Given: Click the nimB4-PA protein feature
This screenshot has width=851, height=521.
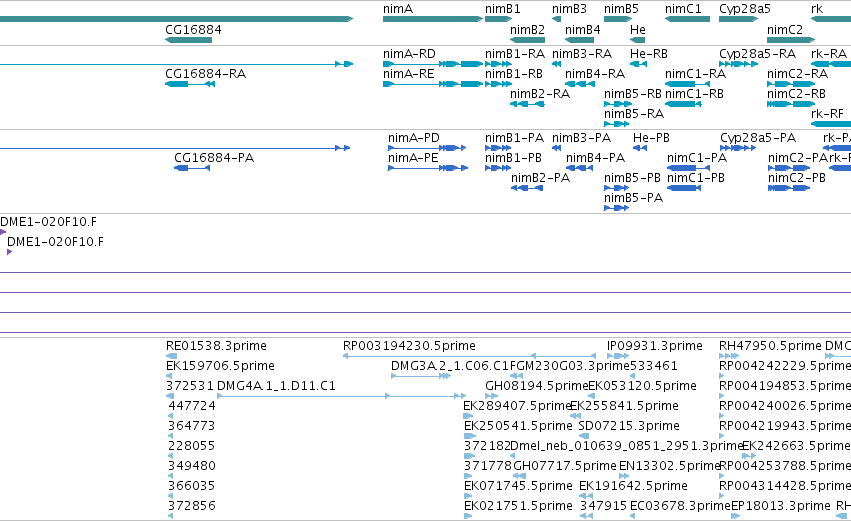Looking at the screenshot, I should coord(579,168).
